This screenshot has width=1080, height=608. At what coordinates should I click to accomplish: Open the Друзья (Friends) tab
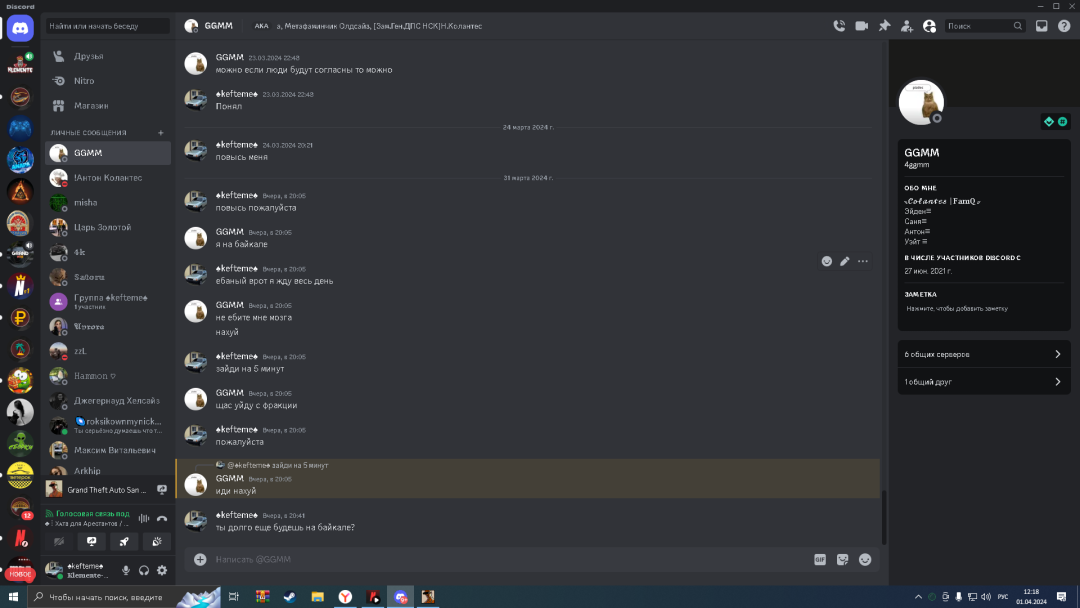pos(88,56)
